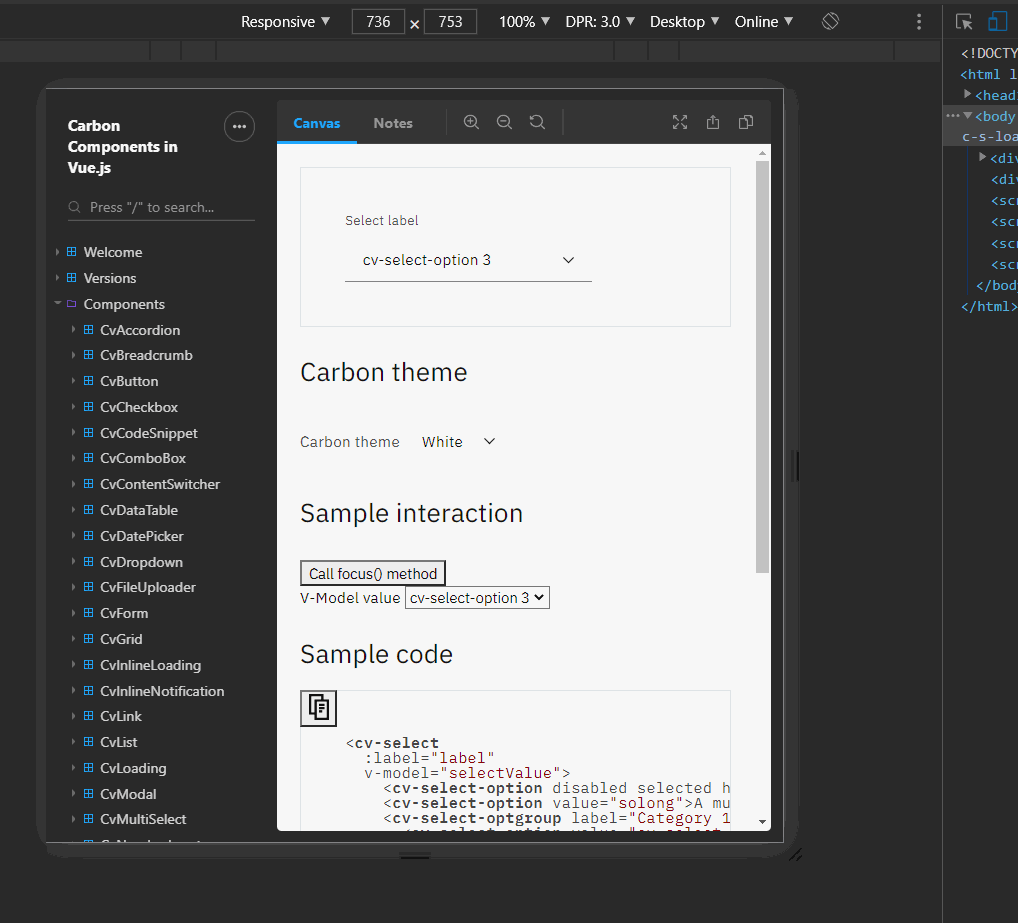1018x923 pixels.
Task: Switch to the Notes tab
Action: click(x=392, y=122)
